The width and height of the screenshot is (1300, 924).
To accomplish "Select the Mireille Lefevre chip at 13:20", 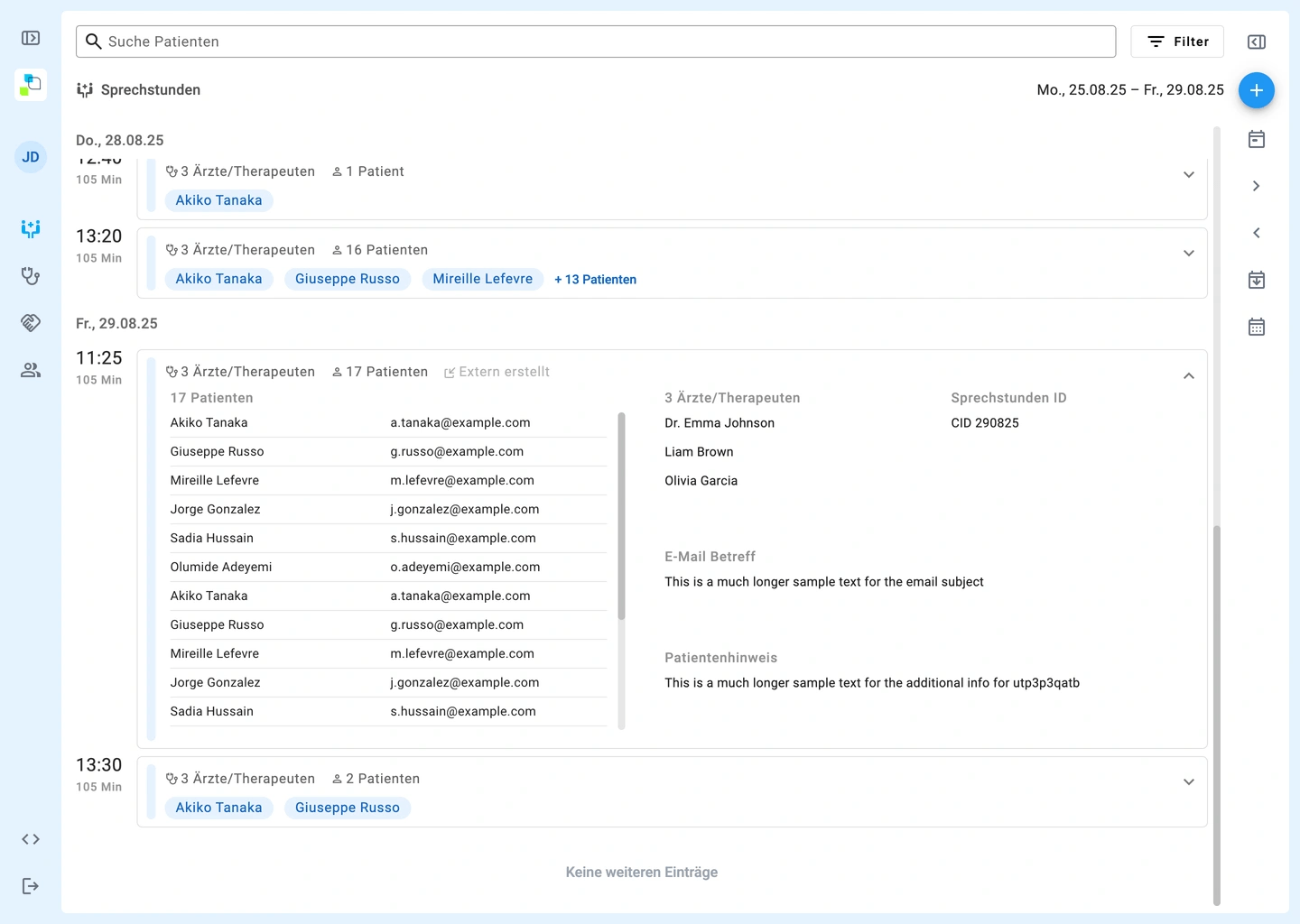I will coord(482,279).
